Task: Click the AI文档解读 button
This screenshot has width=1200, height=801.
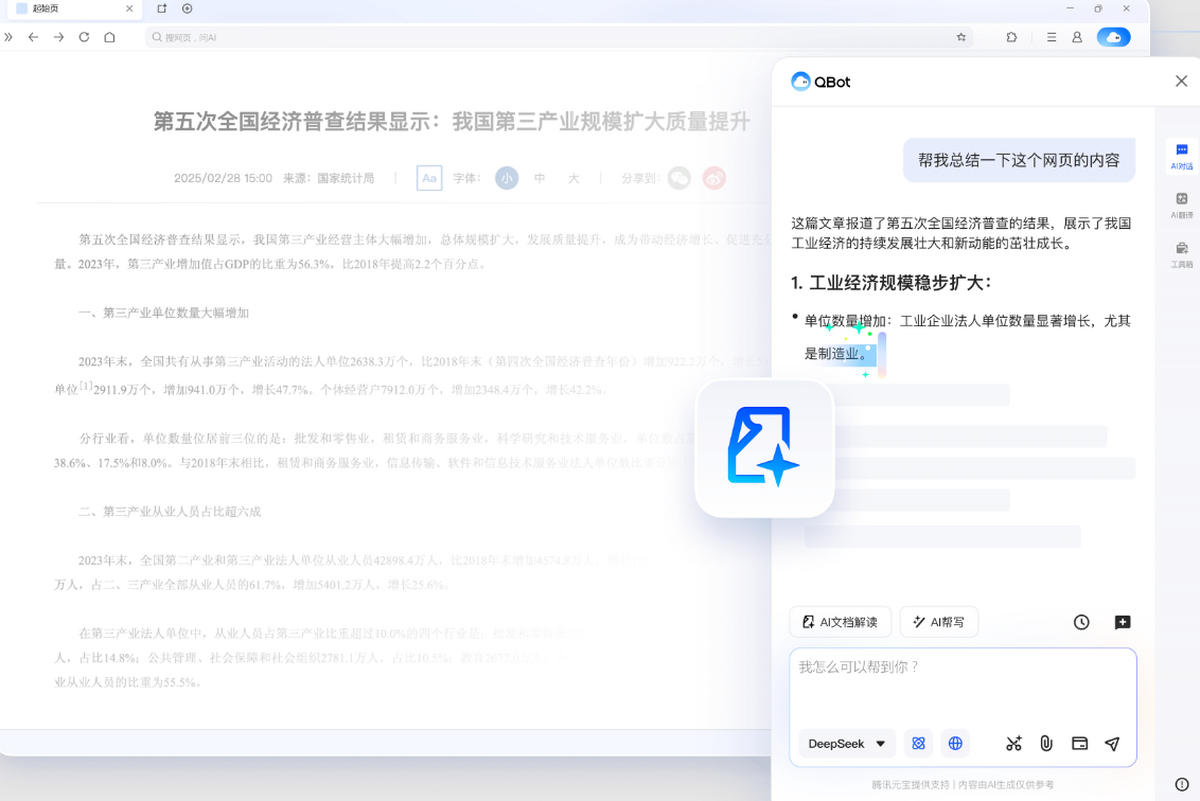Action: [840, 622]
